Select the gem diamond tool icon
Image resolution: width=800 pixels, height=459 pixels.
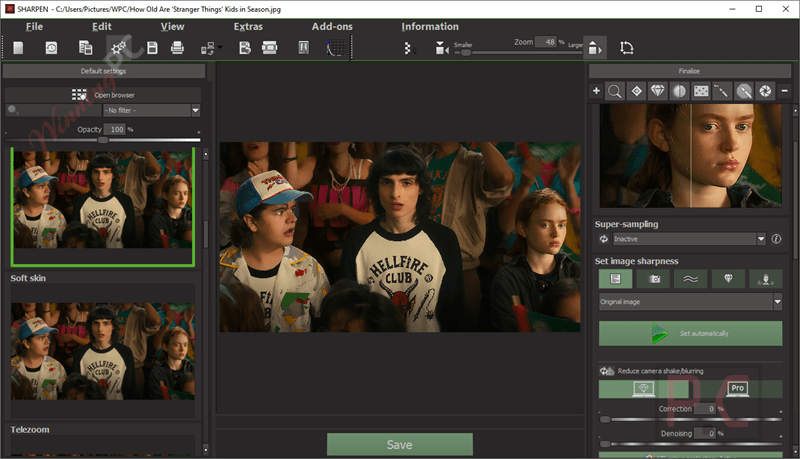(658, 91)
